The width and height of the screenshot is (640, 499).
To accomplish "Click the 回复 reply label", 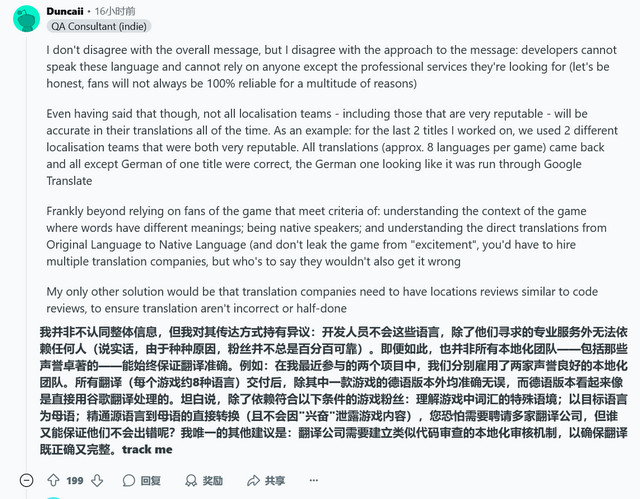I will (150, 481).
